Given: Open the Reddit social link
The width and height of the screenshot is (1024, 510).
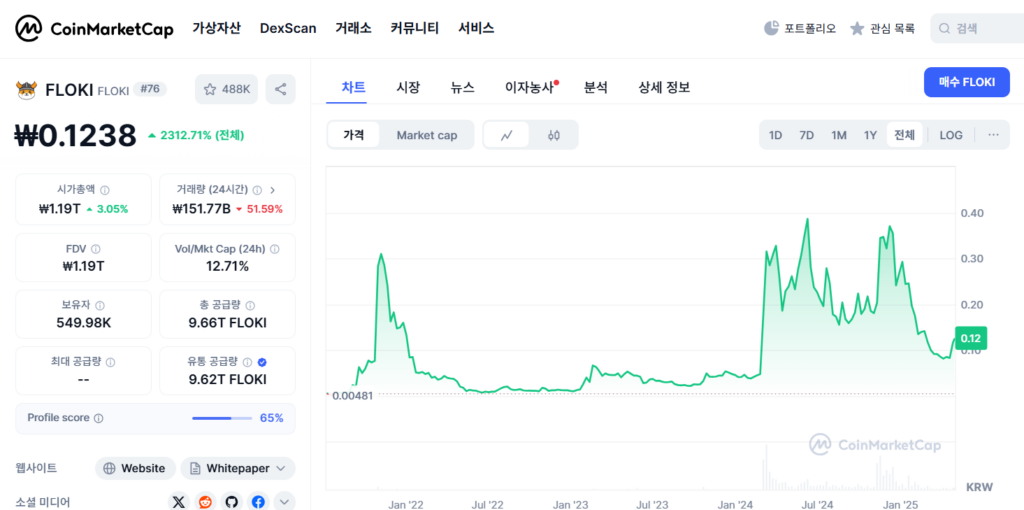Looking at the screenshot, I should pyautogui.click(x=206, y=502).
